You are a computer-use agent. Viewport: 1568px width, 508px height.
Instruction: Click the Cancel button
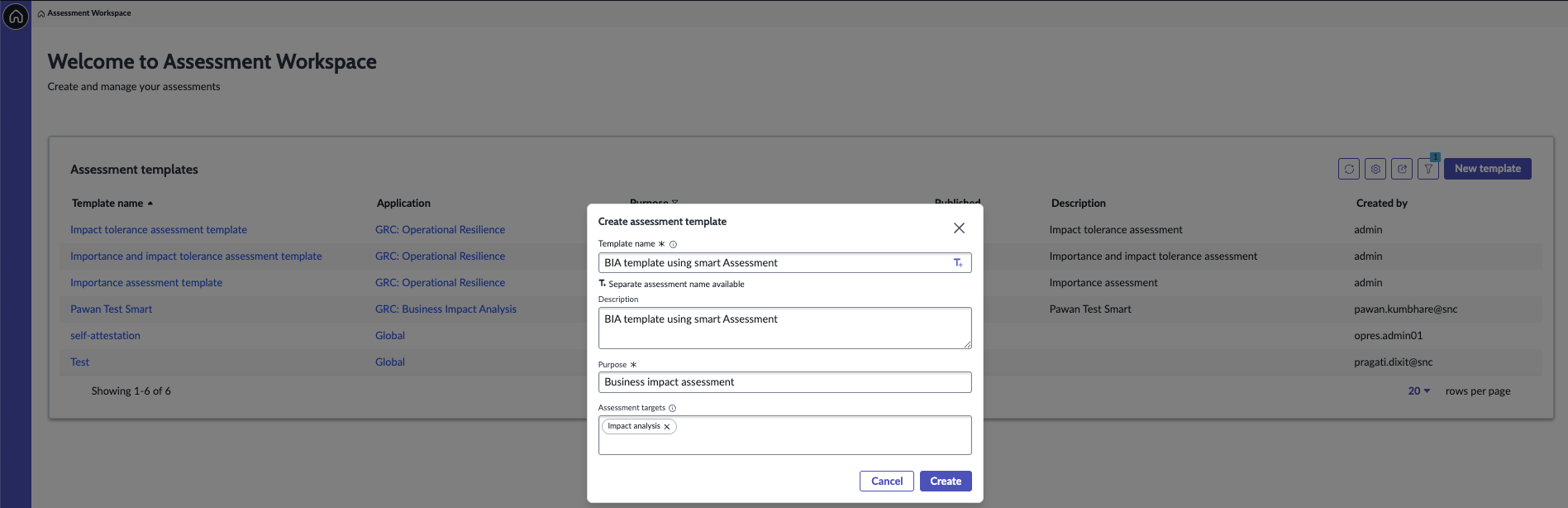887,482
